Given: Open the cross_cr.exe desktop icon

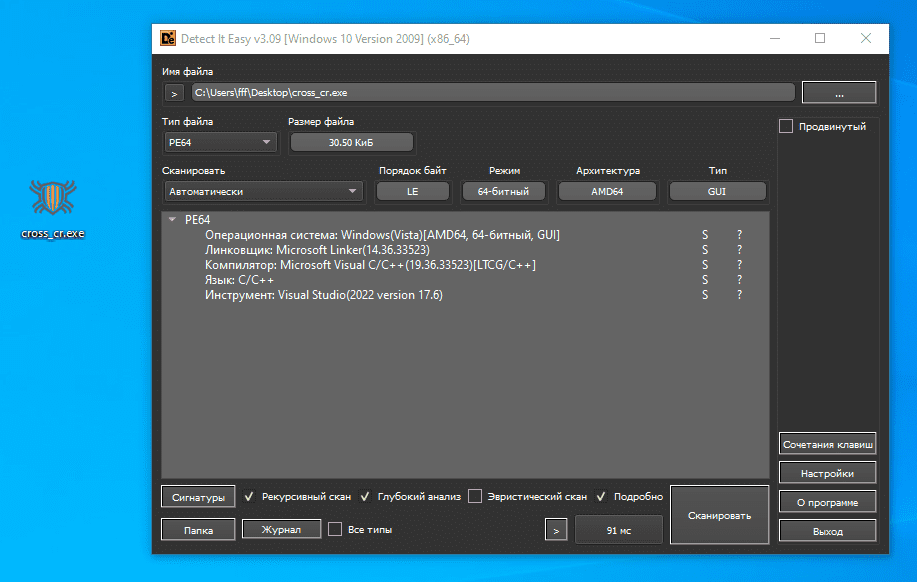Looking at the screenshot, I should (53, 201).
